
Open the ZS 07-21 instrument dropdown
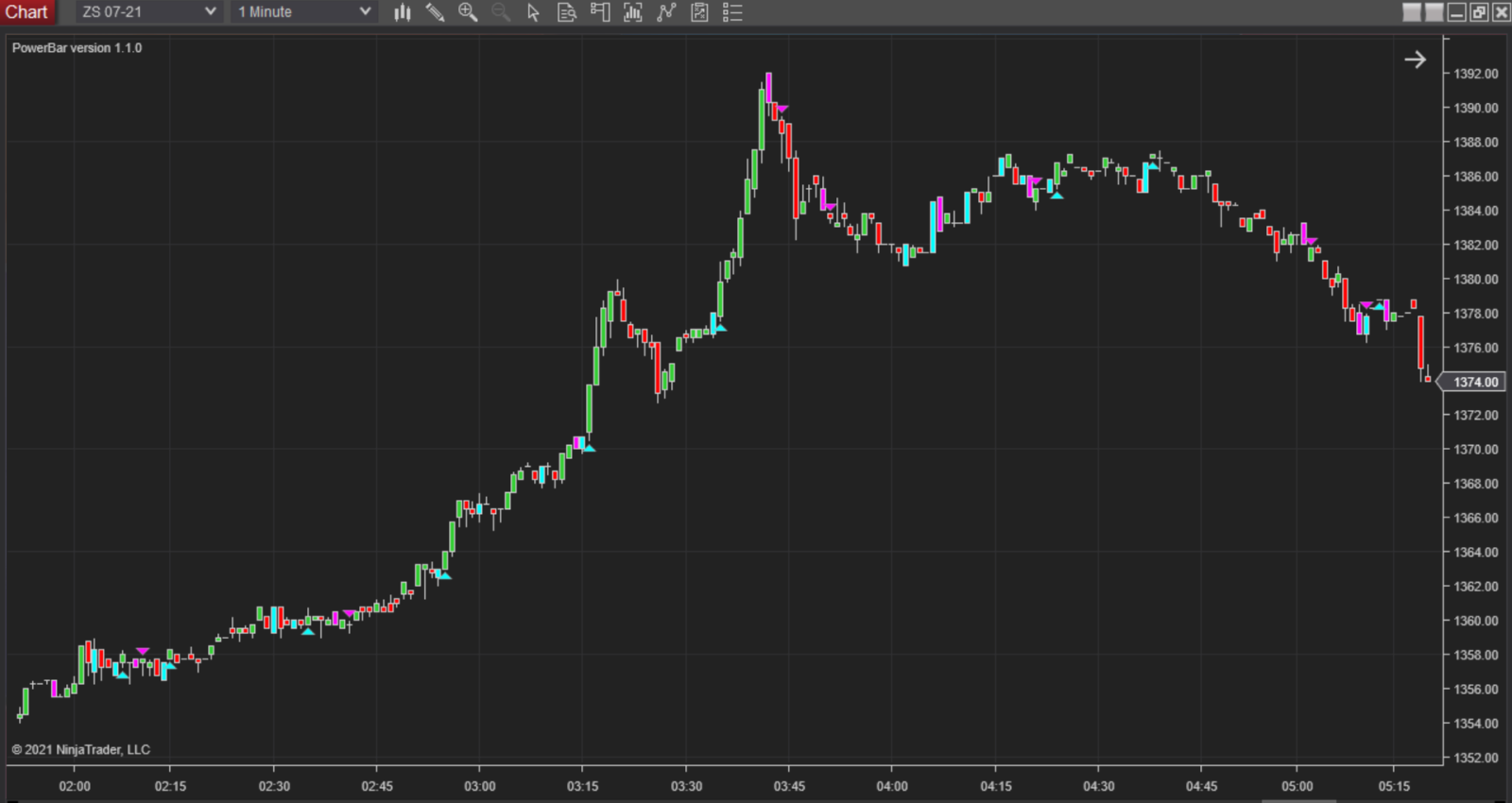coord(149,12)
